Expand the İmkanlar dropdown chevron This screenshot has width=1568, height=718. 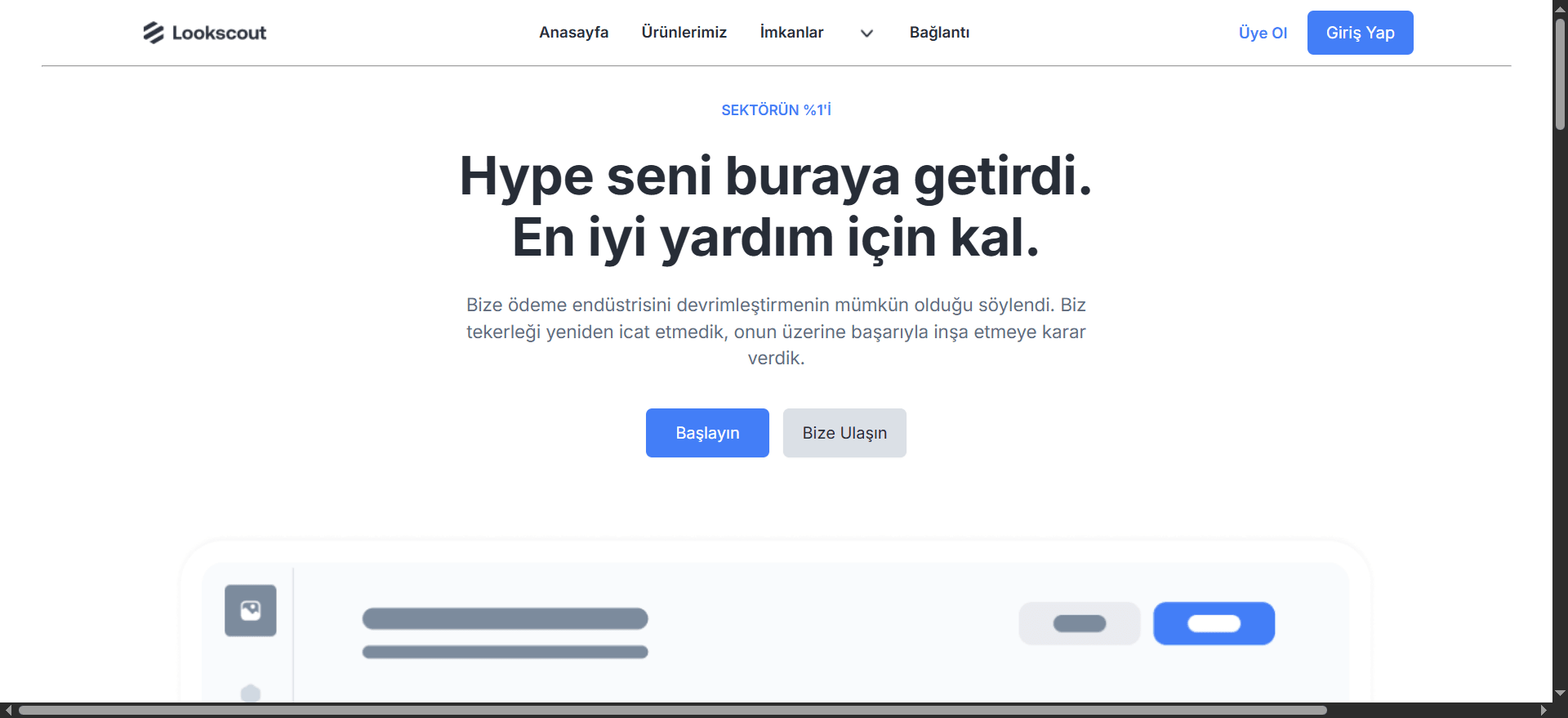pyautogui.click(x=866, y=33)
